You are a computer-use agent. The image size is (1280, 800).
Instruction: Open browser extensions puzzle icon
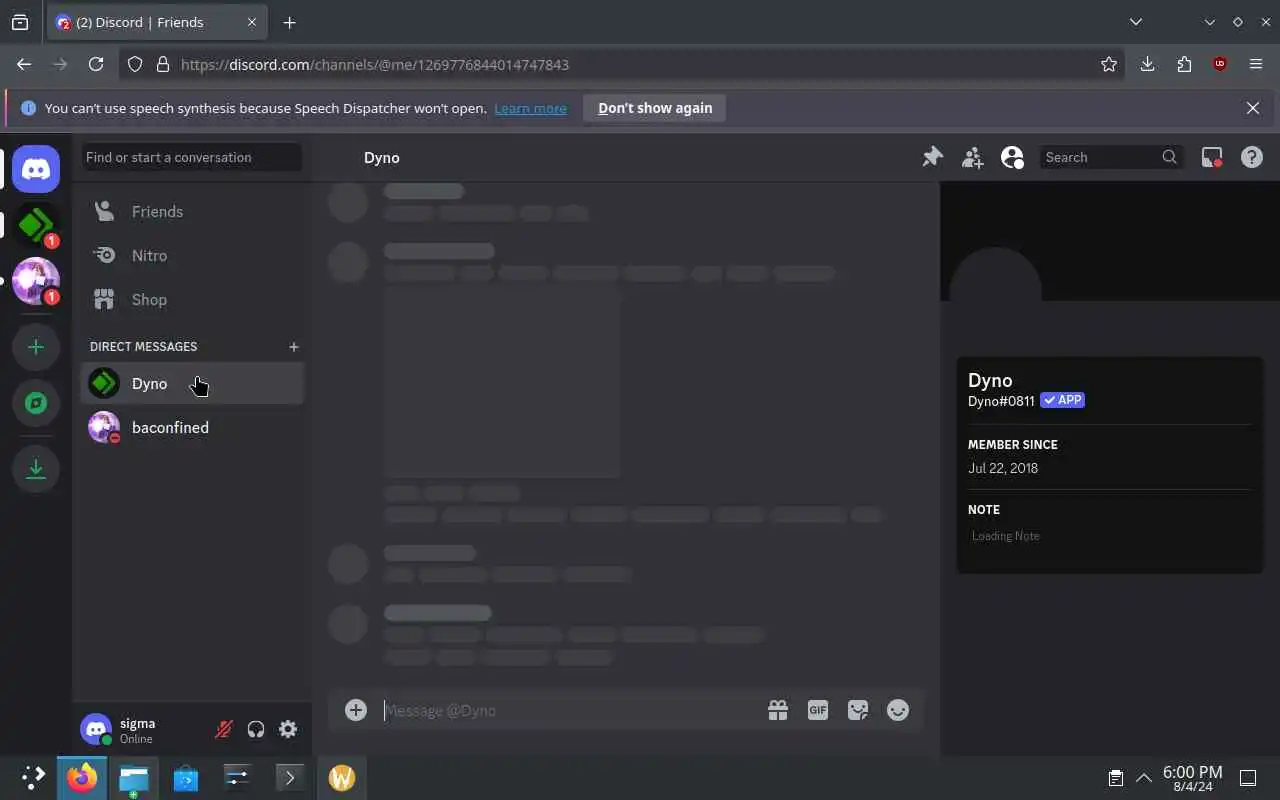[x=1184, y=64]
